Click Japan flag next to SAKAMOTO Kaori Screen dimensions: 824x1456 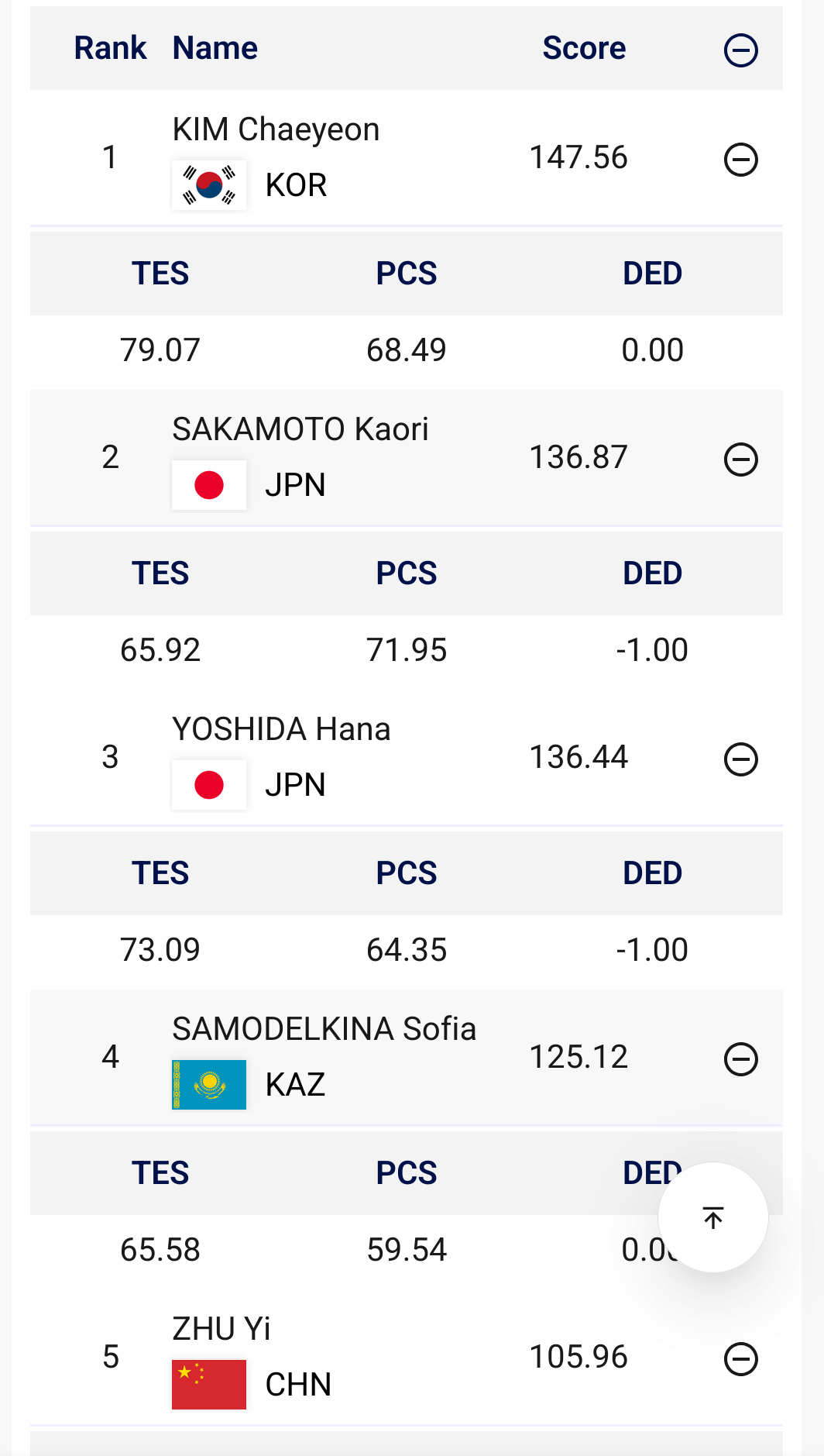coord(209,485)
